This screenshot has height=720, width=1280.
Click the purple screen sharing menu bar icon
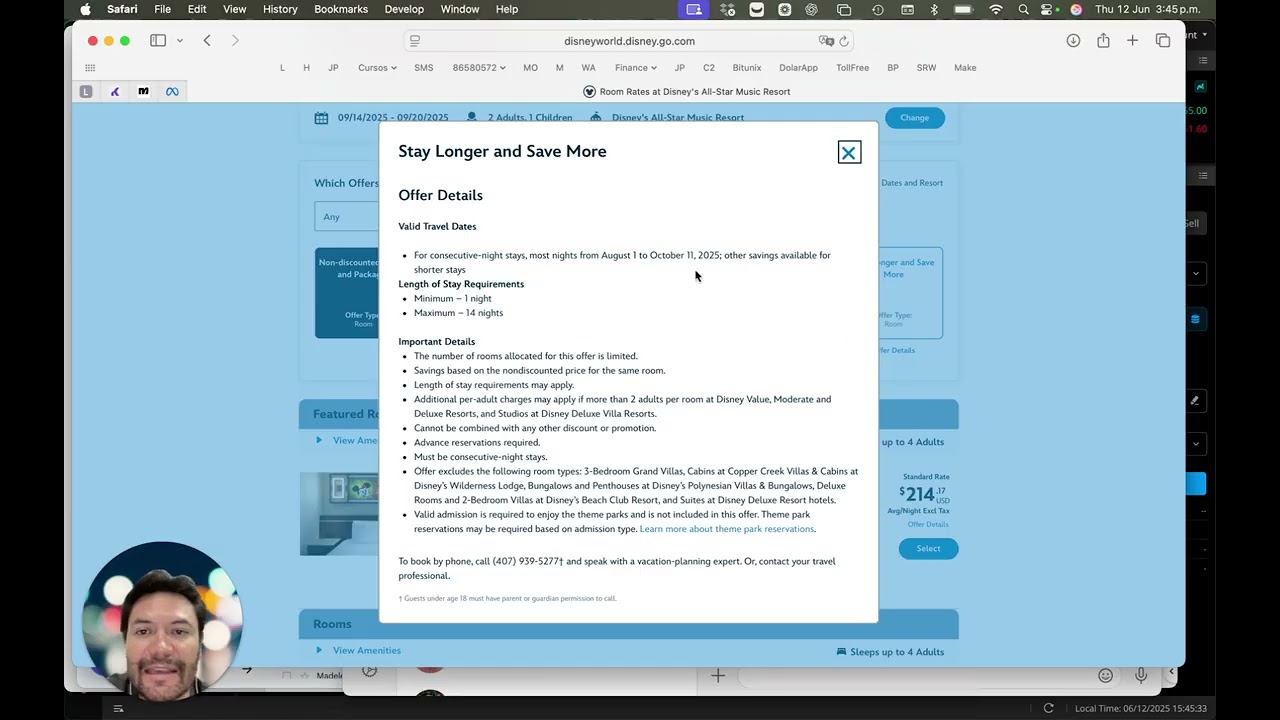pyautogui.click(x=694, y=10)
